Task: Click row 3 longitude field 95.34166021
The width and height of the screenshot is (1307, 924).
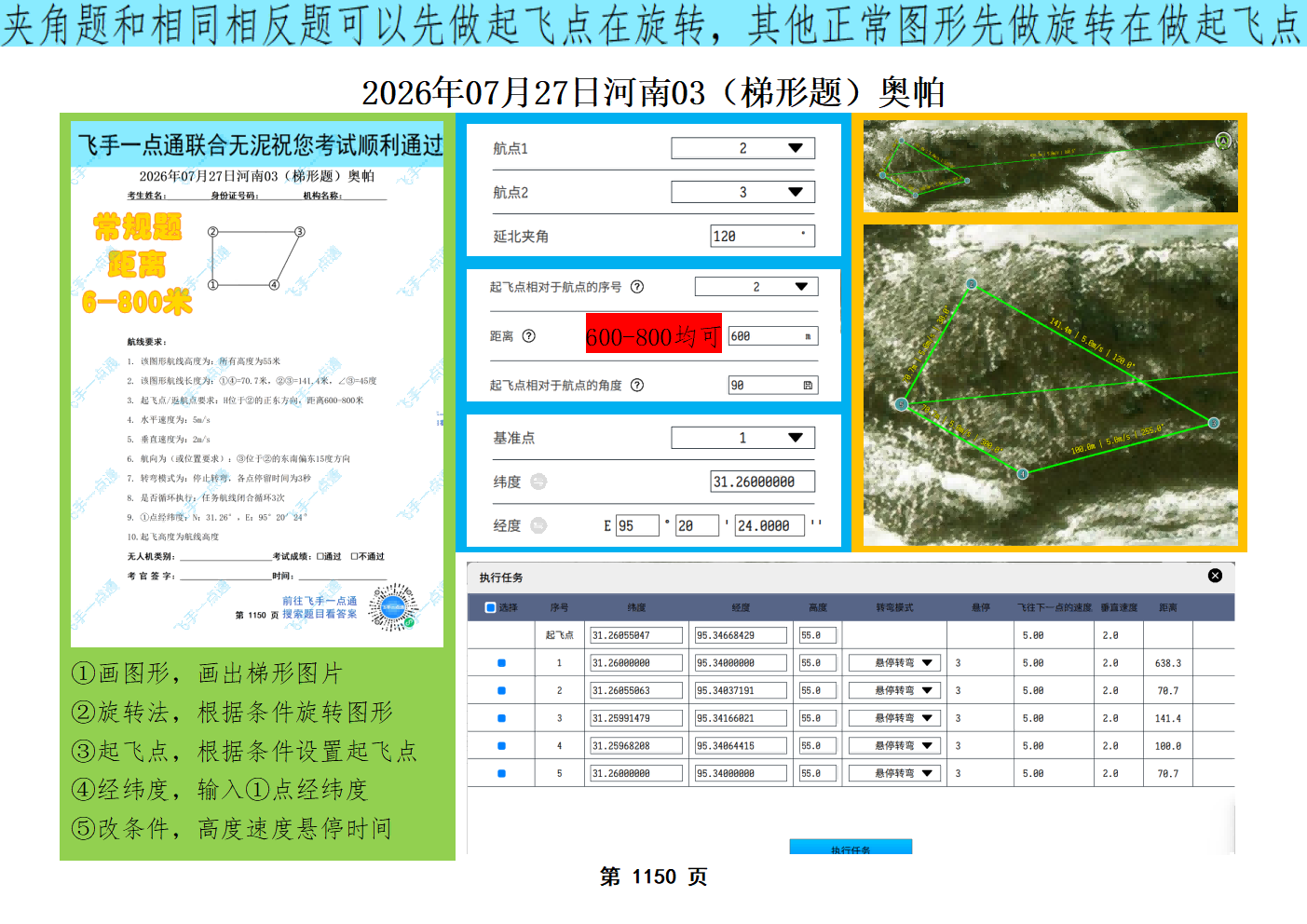Action: tap(741, 718)
